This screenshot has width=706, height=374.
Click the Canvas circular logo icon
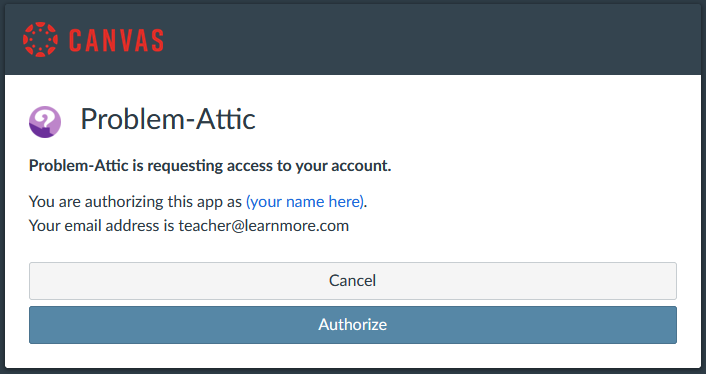coord(40,40)
